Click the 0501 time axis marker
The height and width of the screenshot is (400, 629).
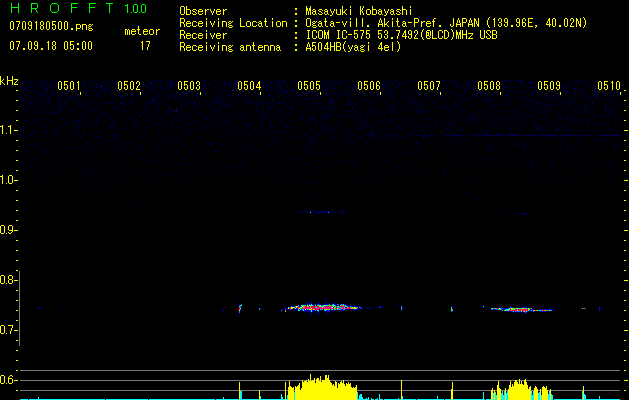(69, 85)
